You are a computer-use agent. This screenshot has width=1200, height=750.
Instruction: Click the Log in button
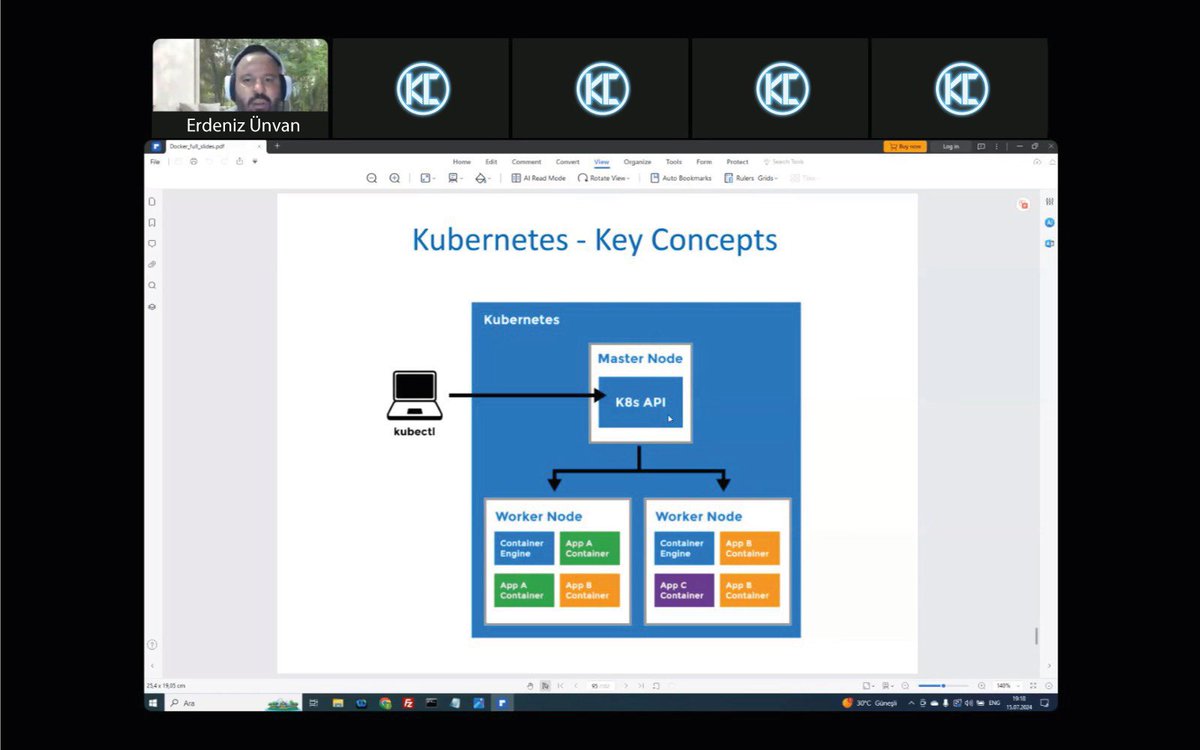click(950, 146)
